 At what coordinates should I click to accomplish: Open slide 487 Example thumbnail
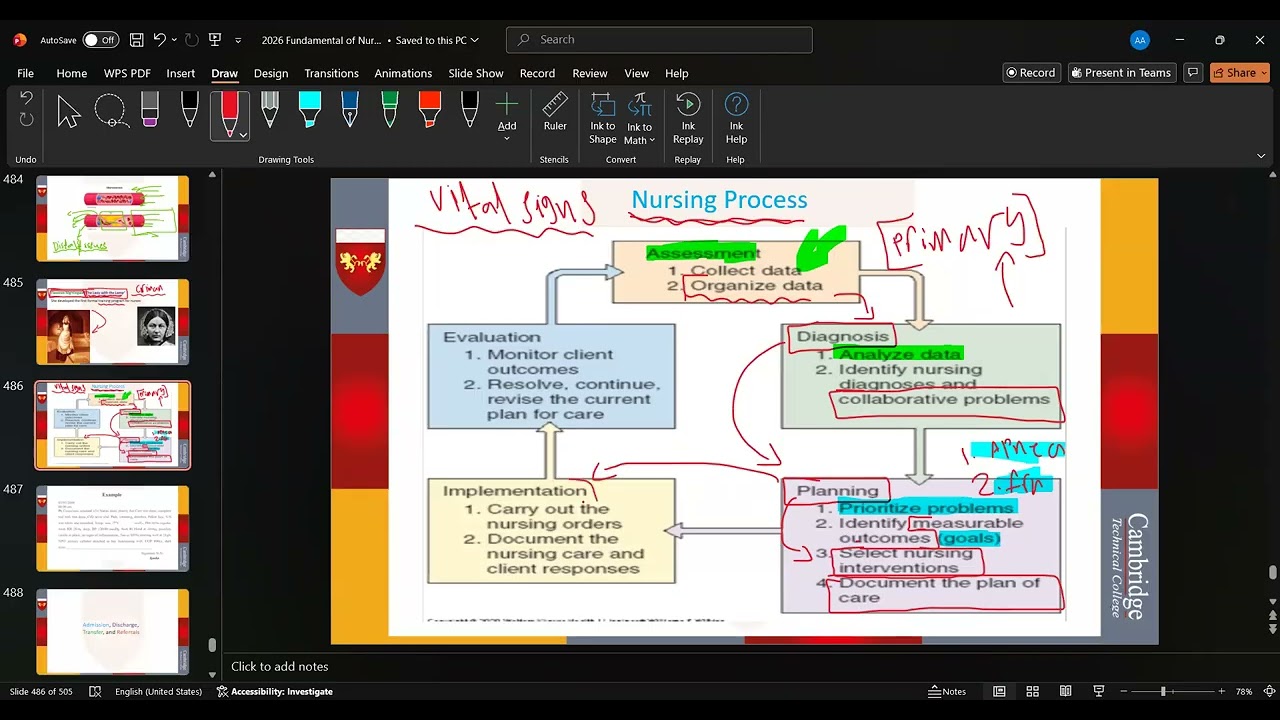coord(113,529)
